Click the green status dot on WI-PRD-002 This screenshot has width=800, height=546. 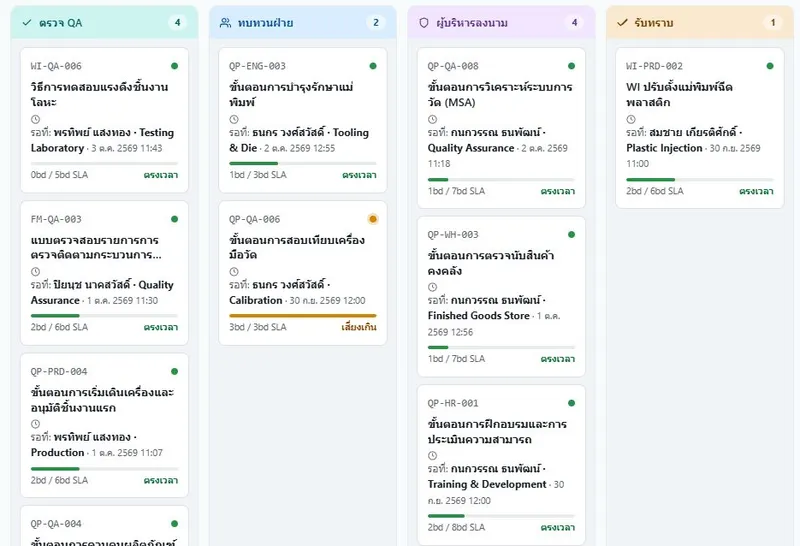click(x=770, y=66)
